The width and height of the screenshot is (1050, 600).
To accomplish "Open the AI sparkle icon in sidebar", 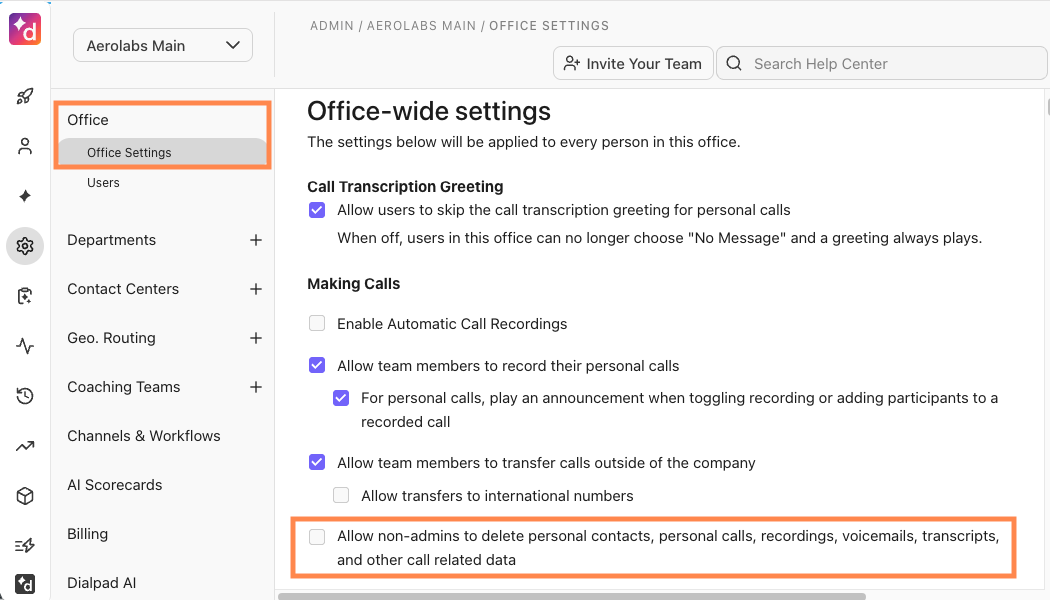I will point(25,196).
